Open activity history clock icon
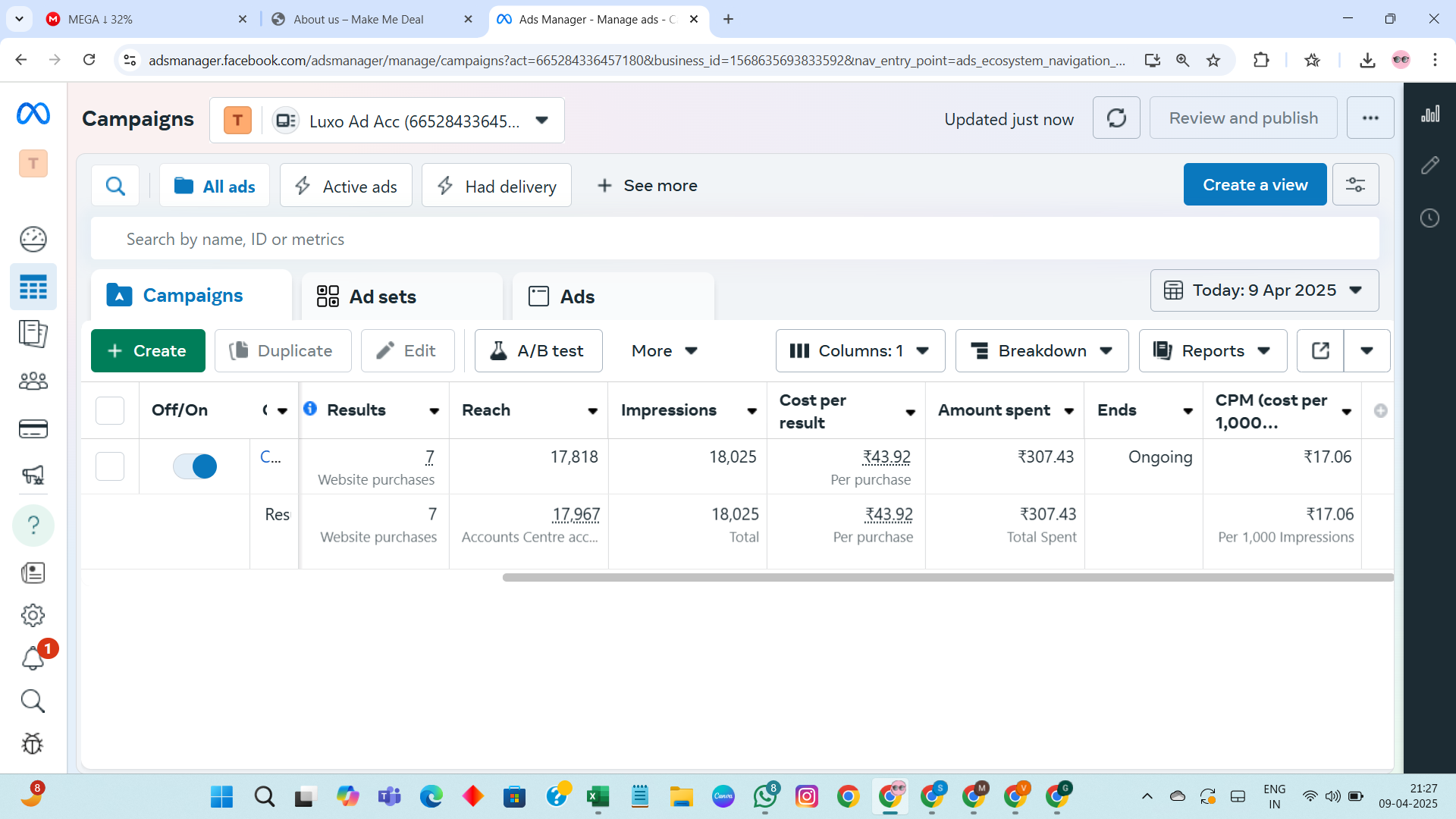Image resolution: width=1456 pixels, height=819 pixels. (1429, 218)
